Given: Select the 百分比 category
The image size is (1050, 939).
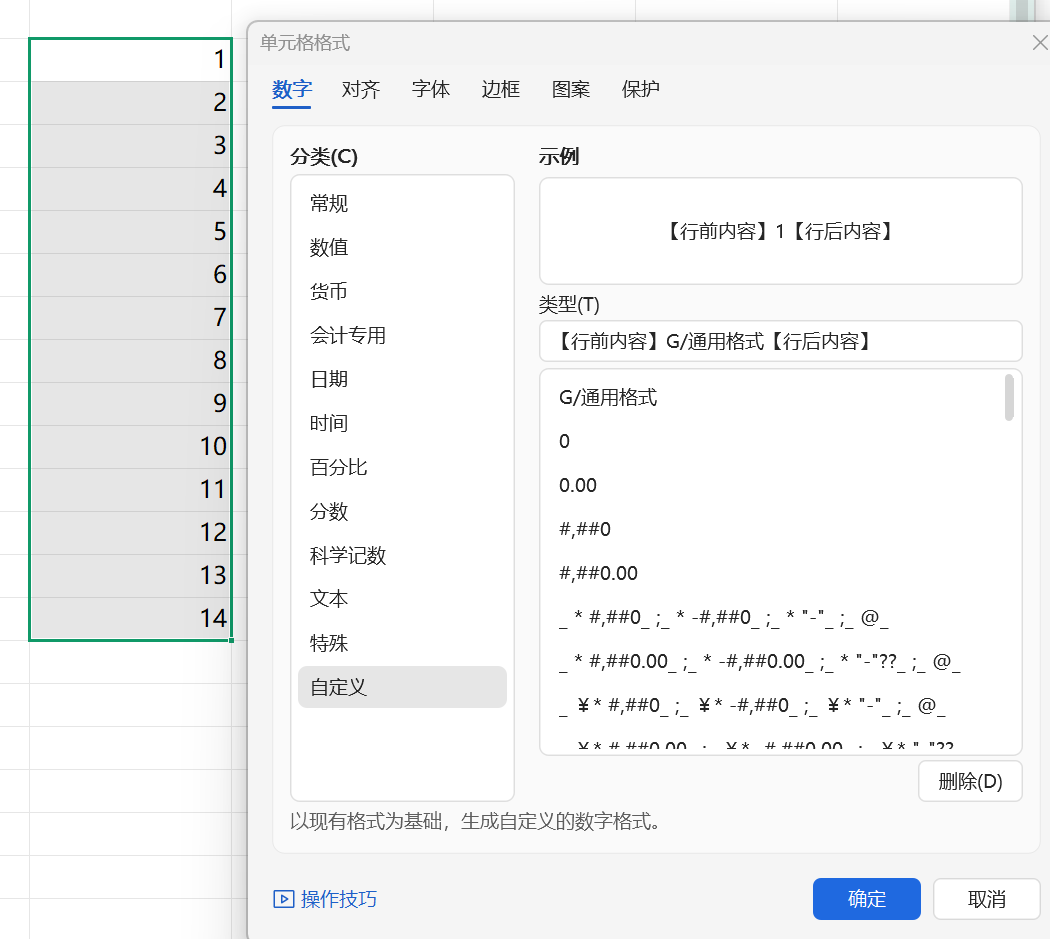Looking at the screenshot, I should pos(339,468).
